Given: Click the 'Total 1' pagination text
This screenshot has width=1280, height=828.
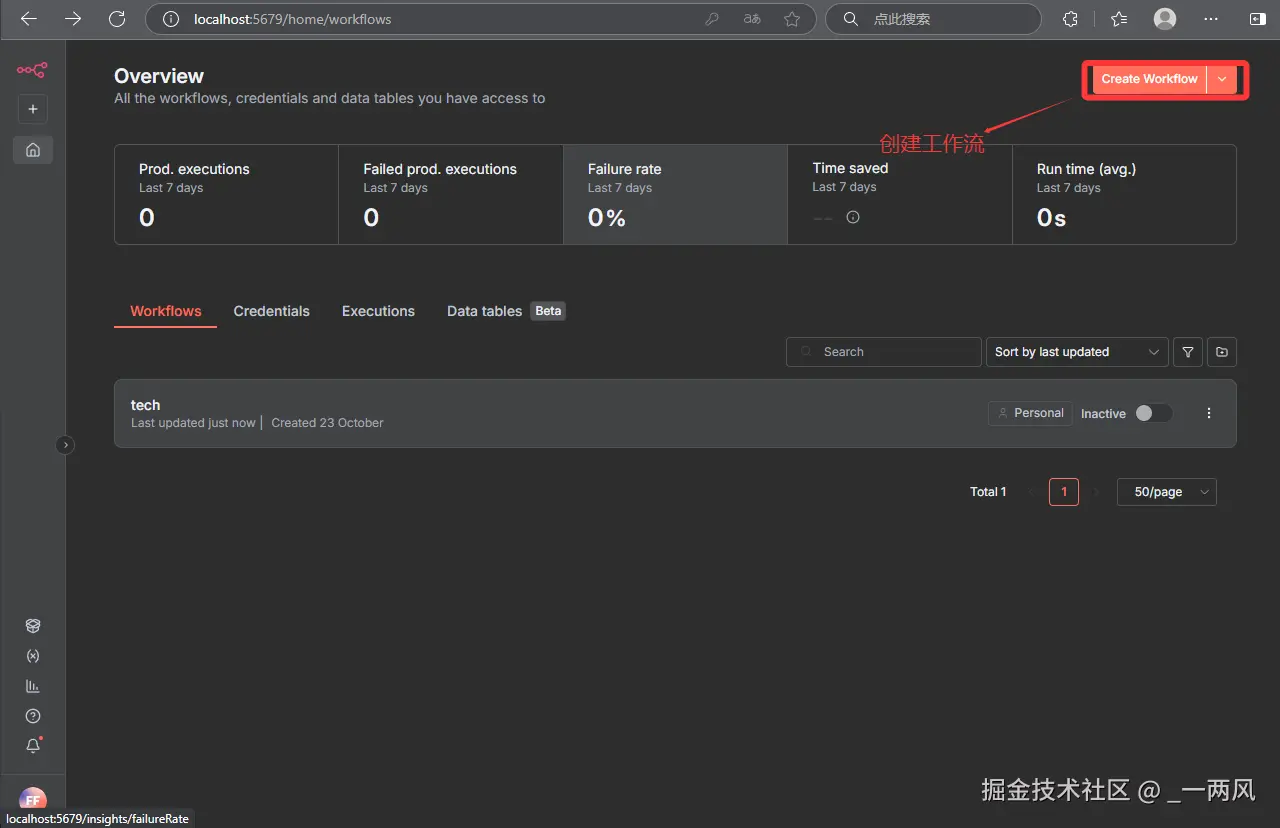Looking at the screenshot, I should click(x=988, y=492).
